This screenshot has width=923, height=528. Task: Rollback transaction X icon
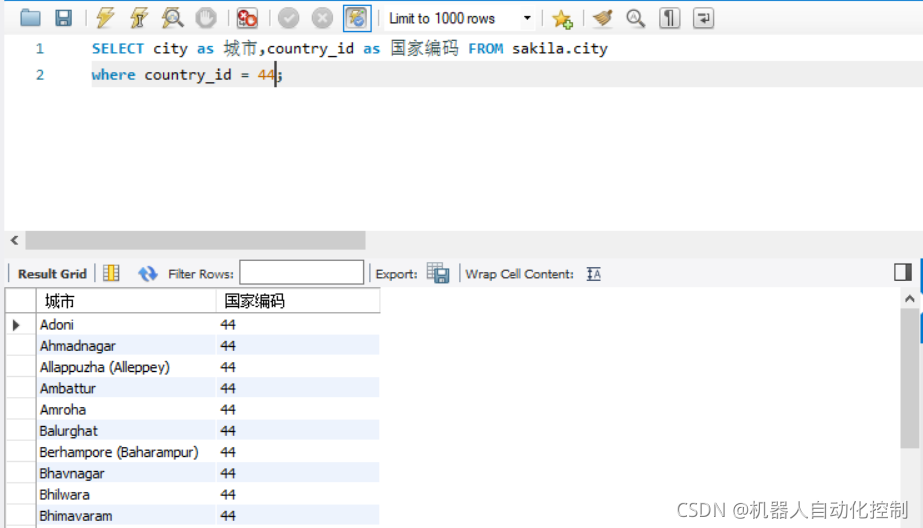click(x=322, y=18)
